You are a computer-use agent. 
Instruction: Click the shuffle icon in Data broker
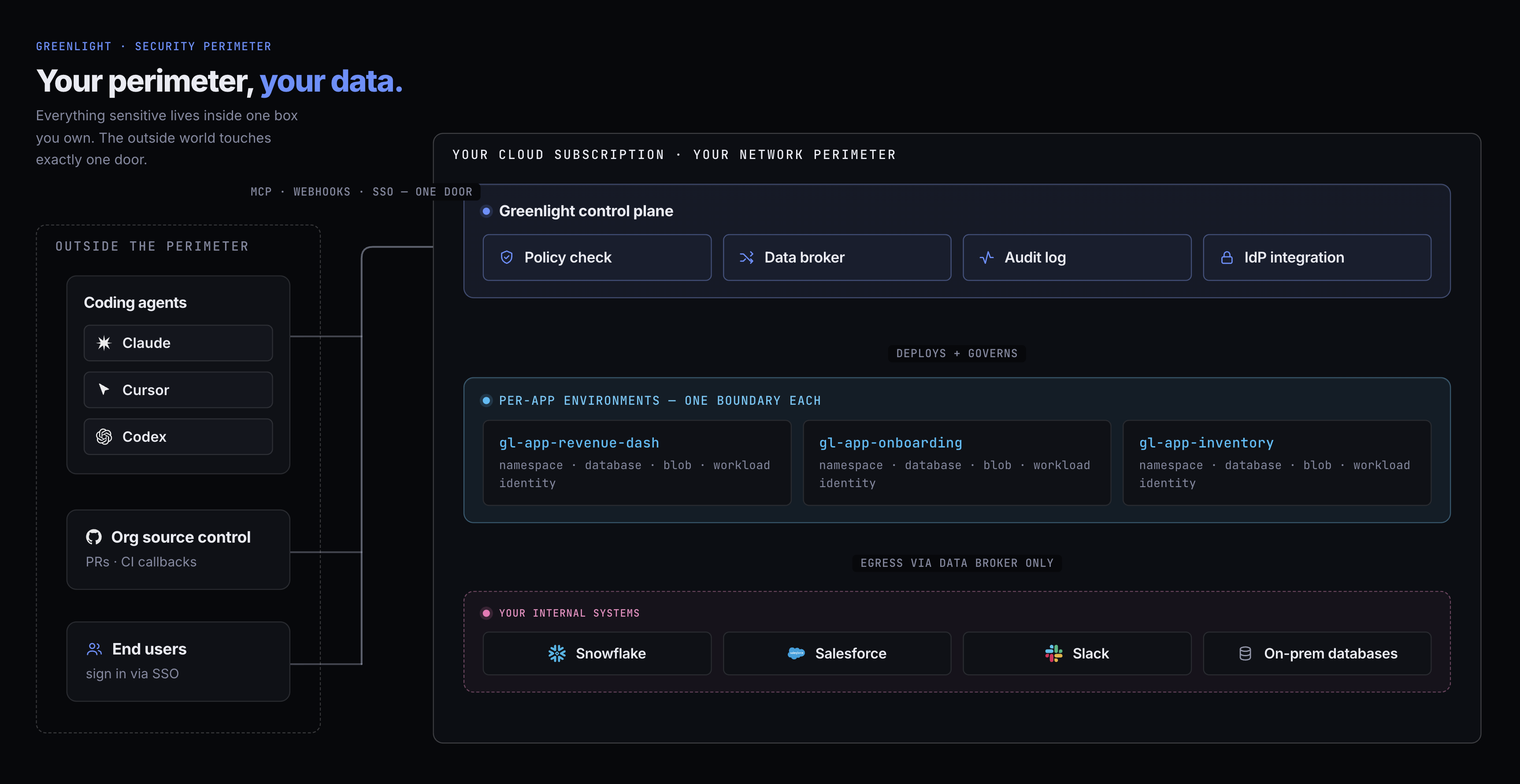[746, 257]
